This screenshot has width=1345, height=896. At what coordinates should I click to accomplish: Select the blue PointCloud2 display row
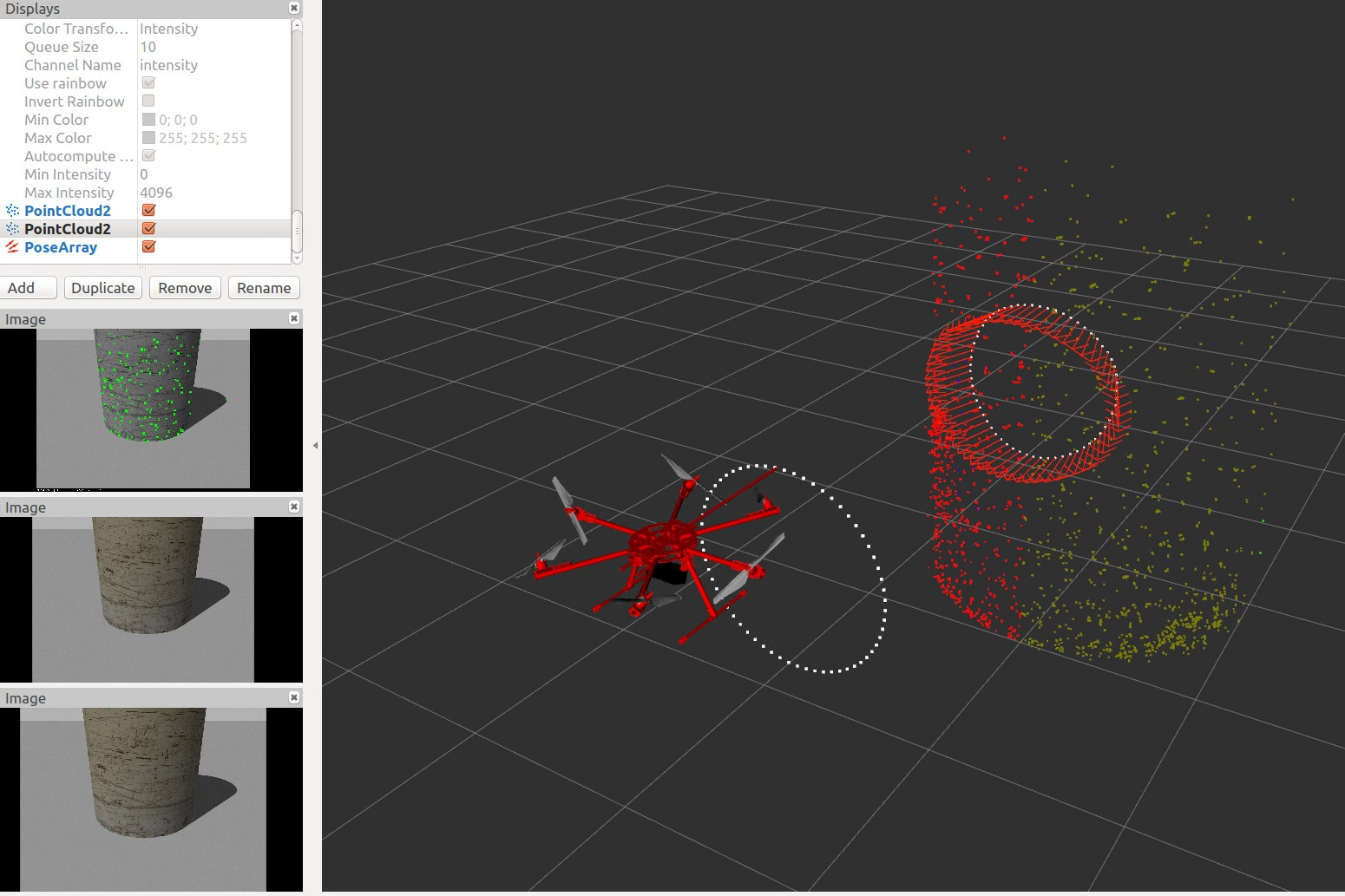coord(146,211)
